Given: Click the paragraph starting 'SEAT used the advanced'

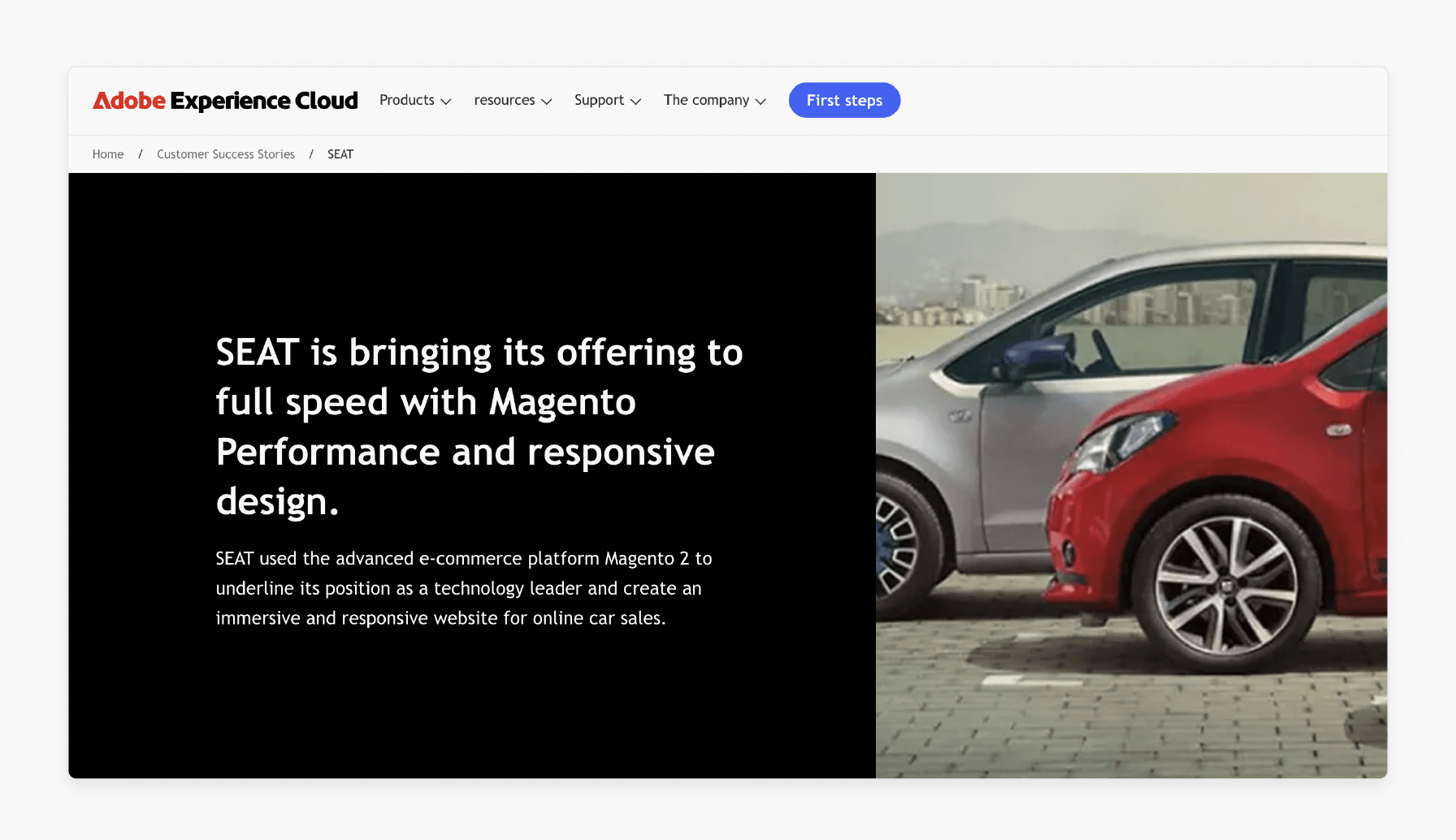Looking at the screenshot, I should (464, 588).
